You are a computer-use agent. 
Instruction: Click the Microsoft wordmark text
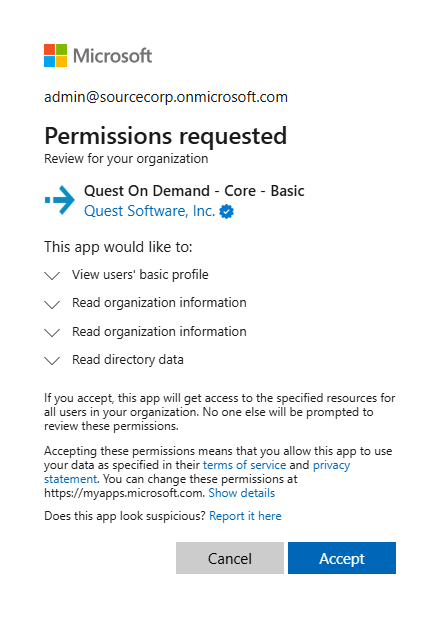click(x=112, y=56)
